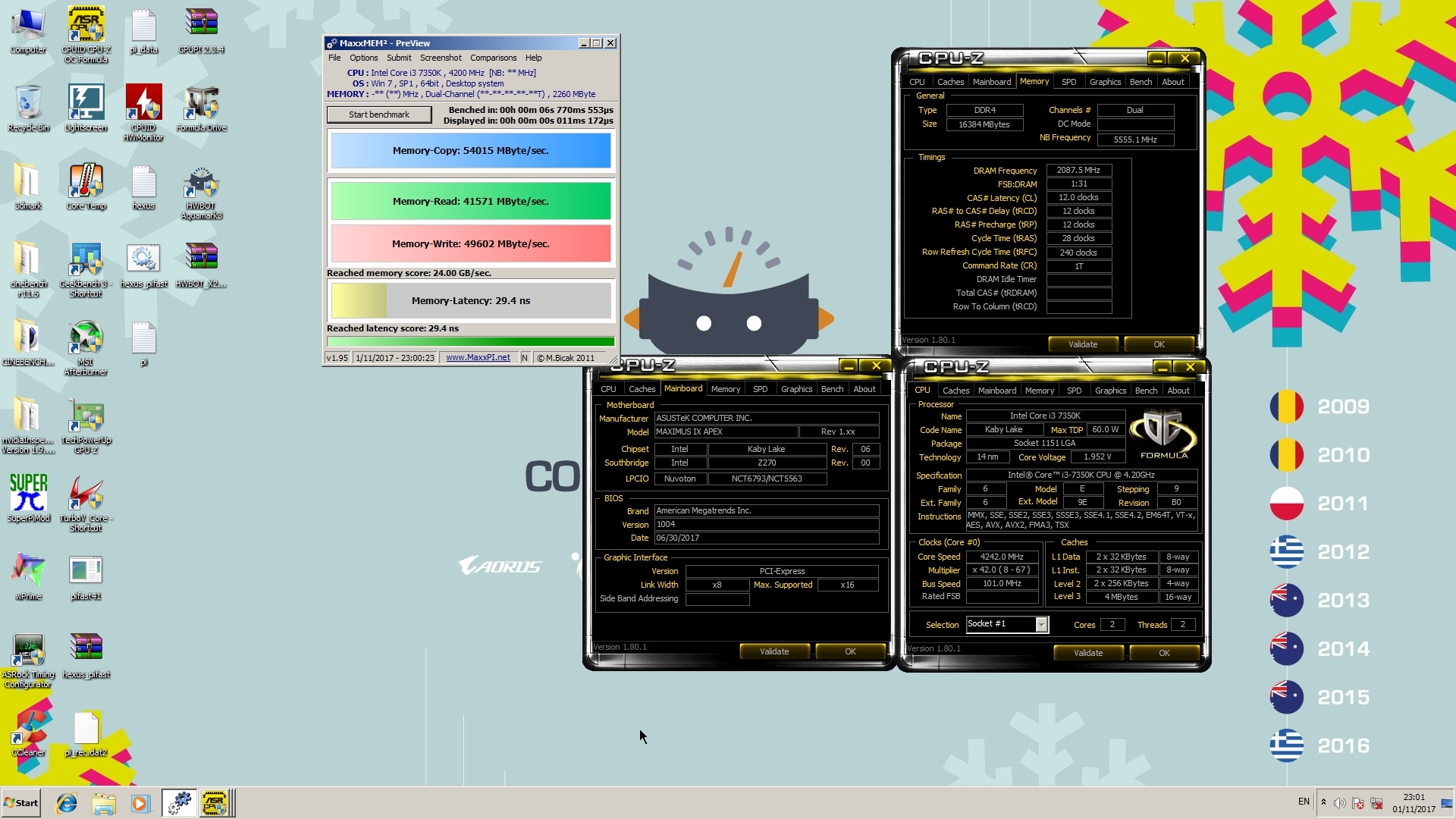Open www.MaxxPI.net link
Viewport: 1456px width, 819px height.
478,358
